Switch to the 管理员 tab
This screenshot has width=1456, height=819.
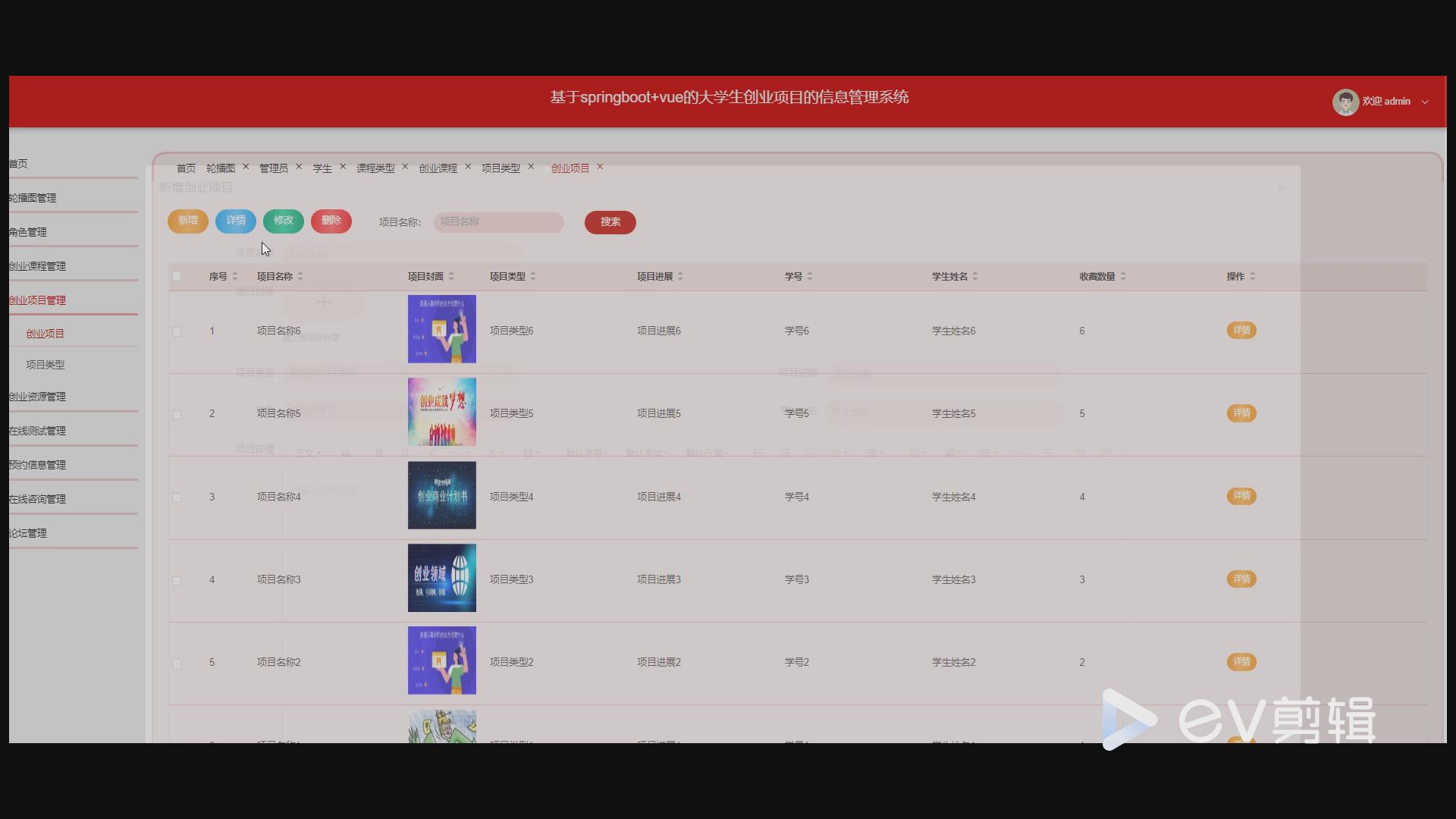(274, 168)
